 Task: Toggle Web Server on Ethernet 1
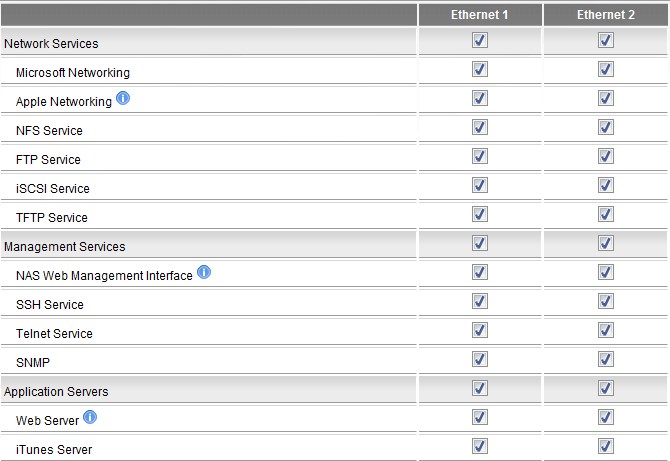[480, 417]
